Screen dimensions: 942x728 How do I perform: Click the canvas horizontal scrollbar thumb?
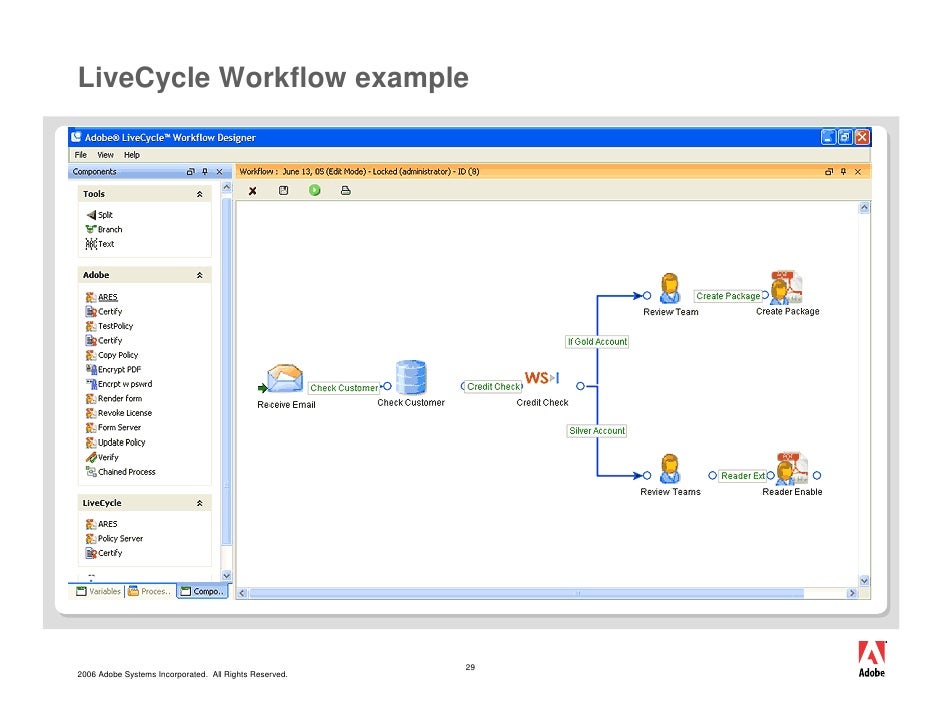(526, 593)
